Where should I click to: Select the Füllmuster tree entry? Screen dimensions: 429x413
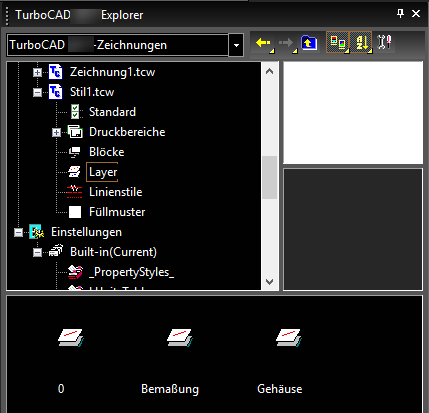click(117, 212)
